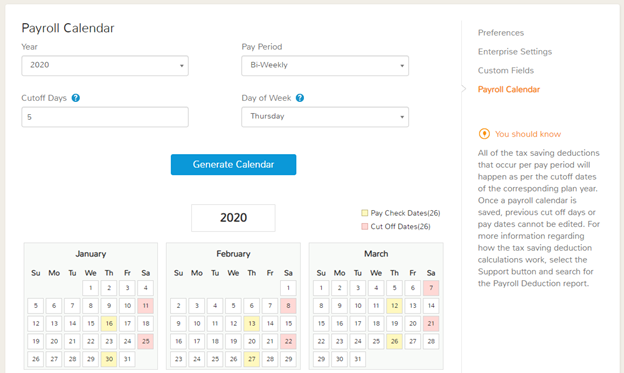624x373 pixels.
Task: Click the Cut Off Dates(26) legend label
Action: (x=400, y=227)
